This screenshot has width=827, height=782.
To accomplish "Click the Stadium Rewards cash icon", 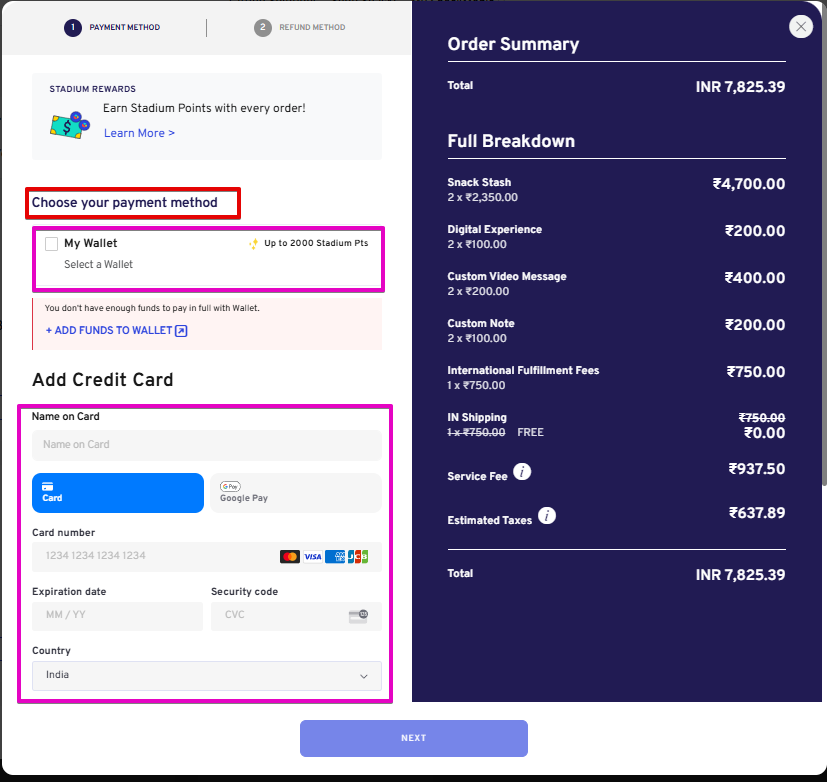I will click(70, 125).
